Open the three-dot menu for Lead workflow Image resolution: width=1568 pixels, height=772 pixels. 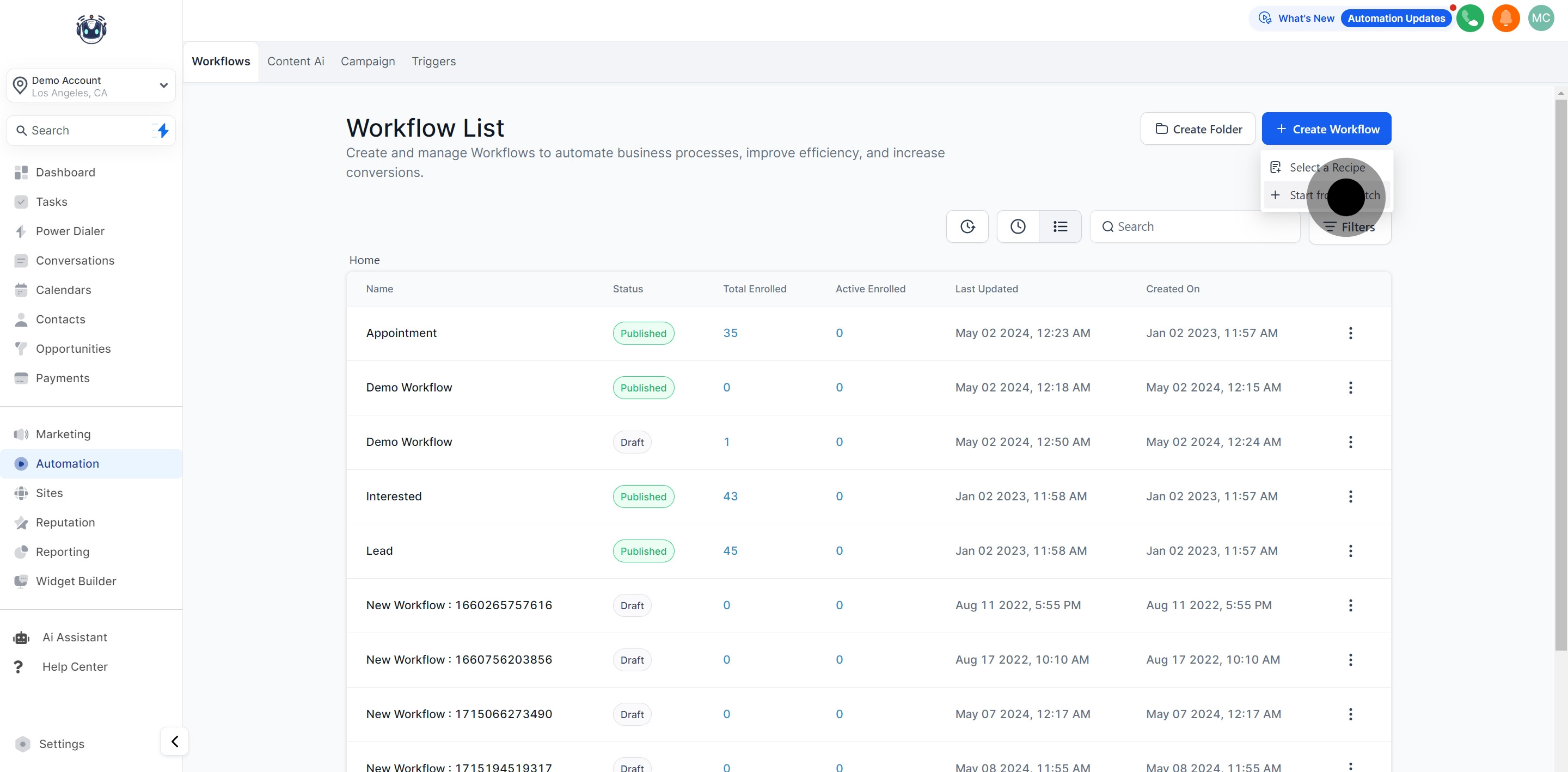[x=1350, y=551]
